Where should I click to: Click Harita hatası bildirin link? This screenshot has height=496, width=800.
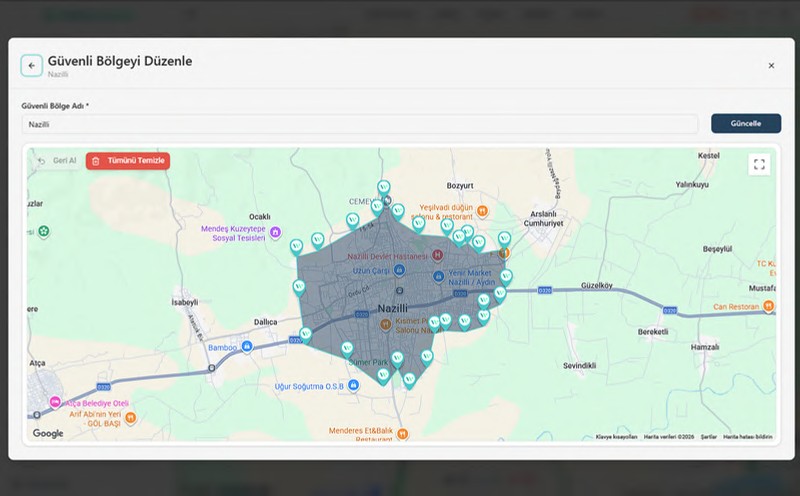point(747,437)
